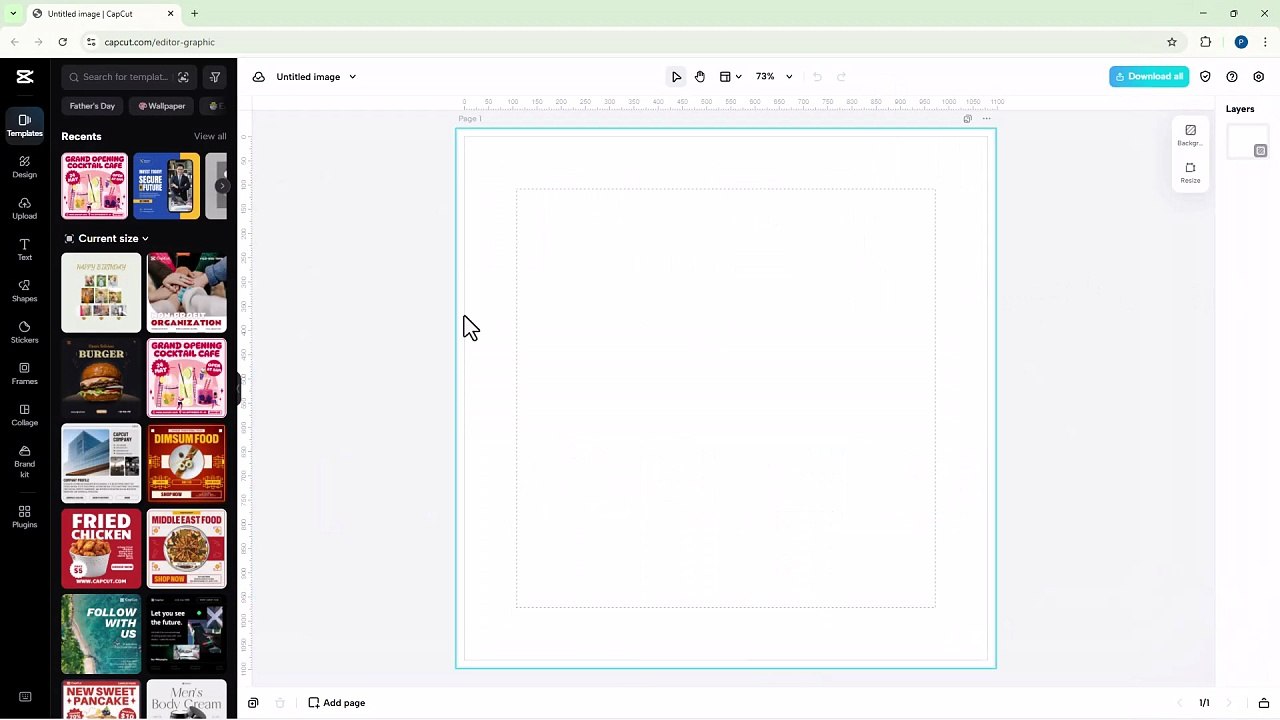Choose the Burger template
Screen dimensions: 1280x720
click(101, 378)
